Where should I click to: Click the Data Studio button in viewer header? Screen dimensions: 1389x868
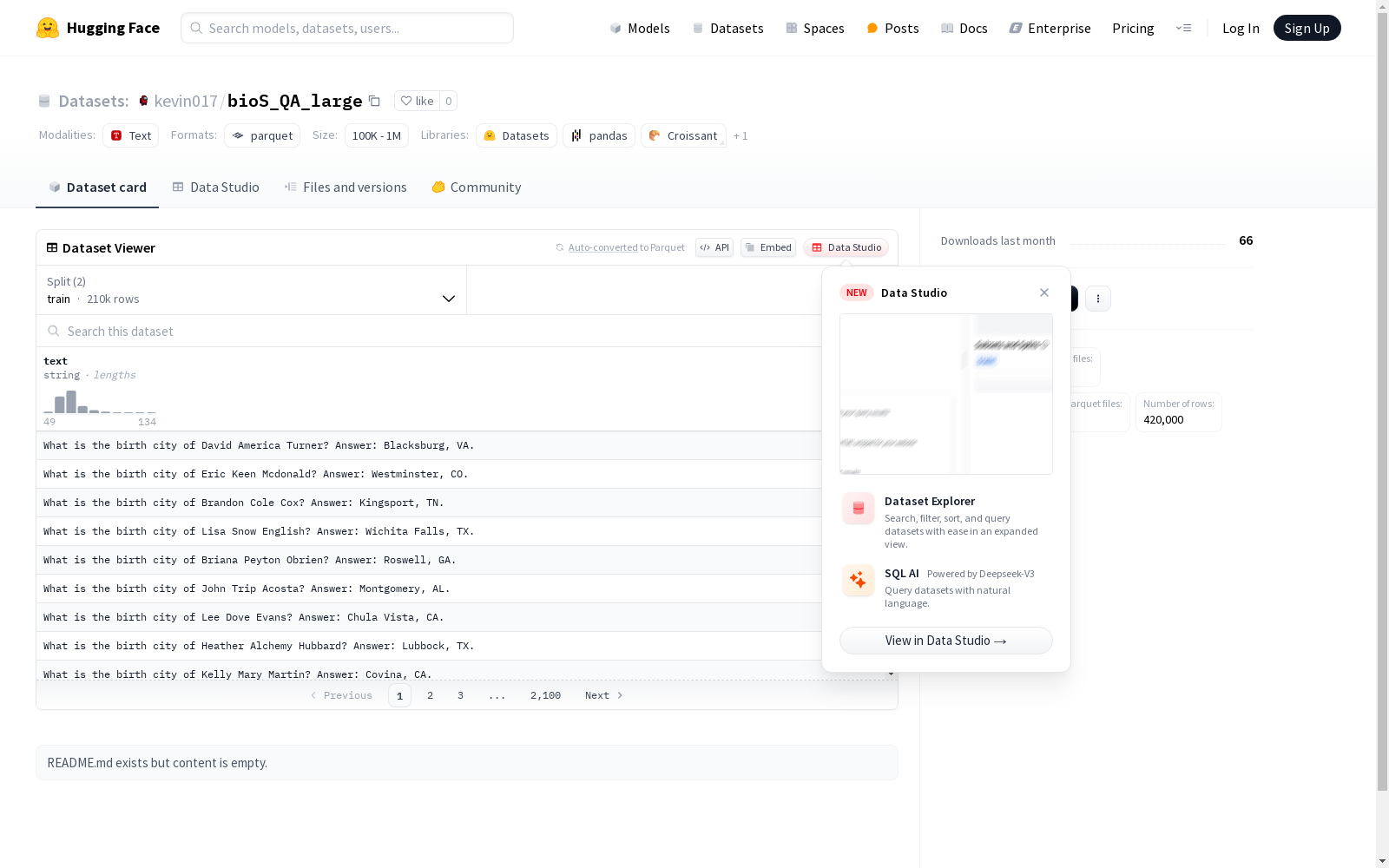(846, 247)
